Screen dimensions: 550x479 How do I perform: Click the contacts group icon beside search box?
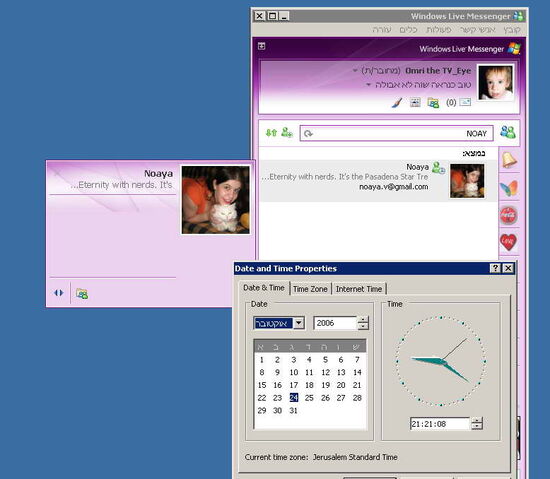508,132
